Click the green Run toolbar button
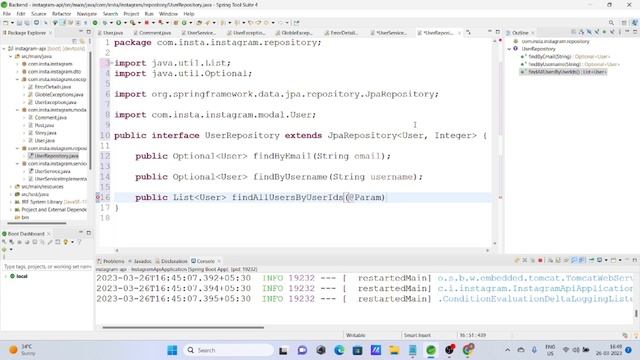 tap(118, 23)
